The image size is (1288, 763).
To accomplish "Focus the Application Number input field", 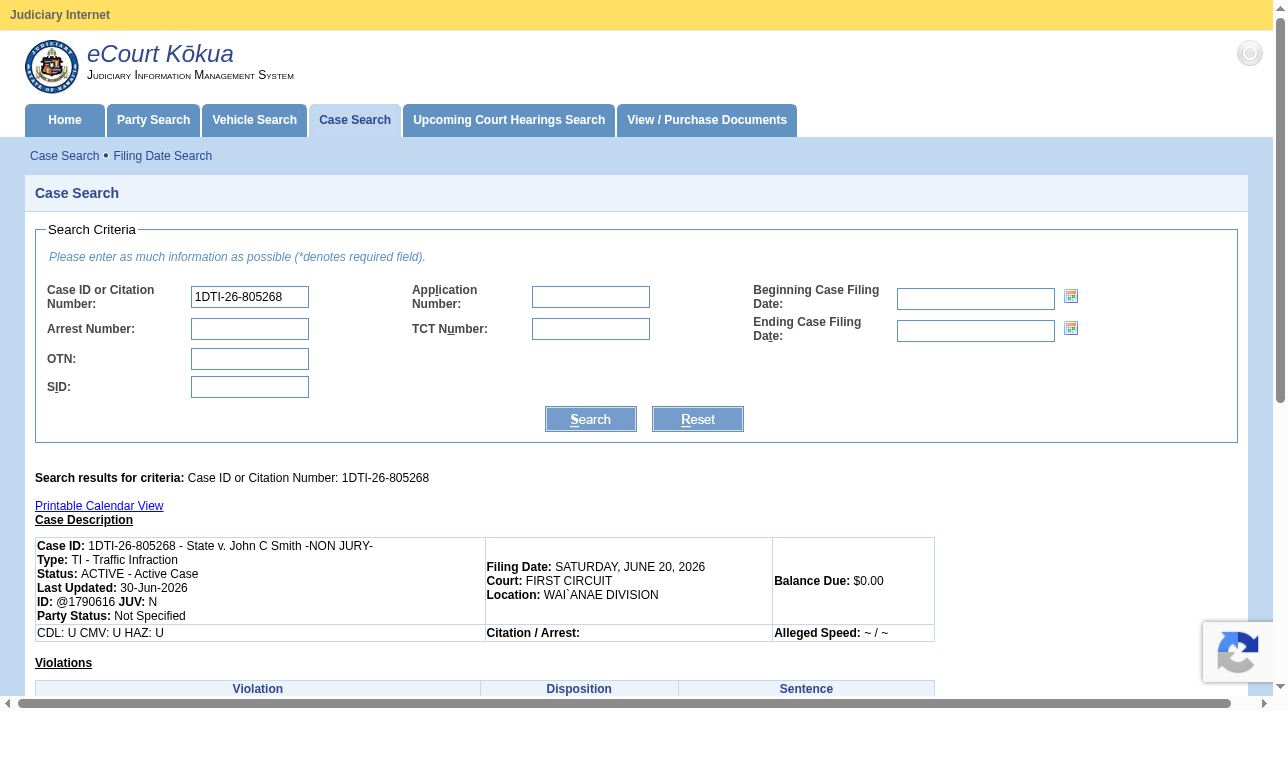I will click(591, 297).
